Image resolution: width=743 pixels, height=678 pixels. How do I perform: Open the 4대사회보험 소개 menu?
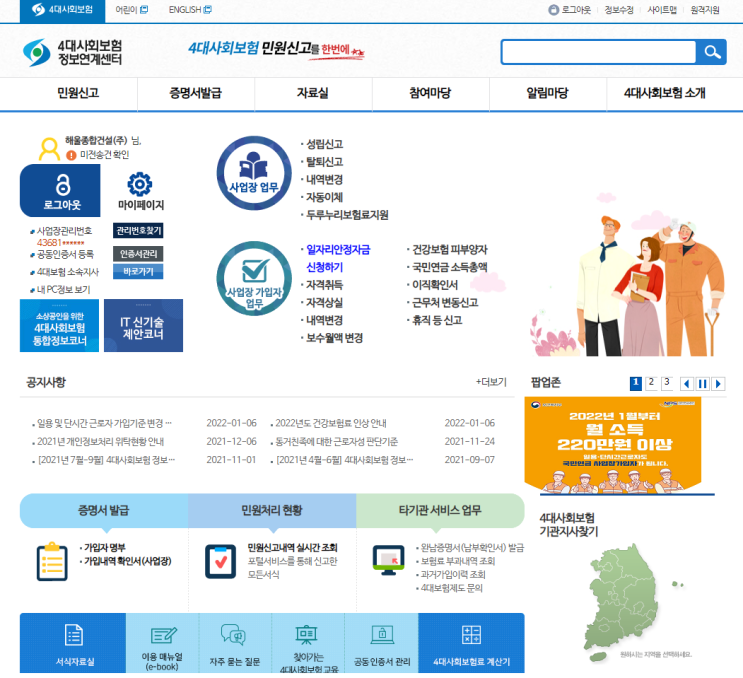click(x=665, y=93)
